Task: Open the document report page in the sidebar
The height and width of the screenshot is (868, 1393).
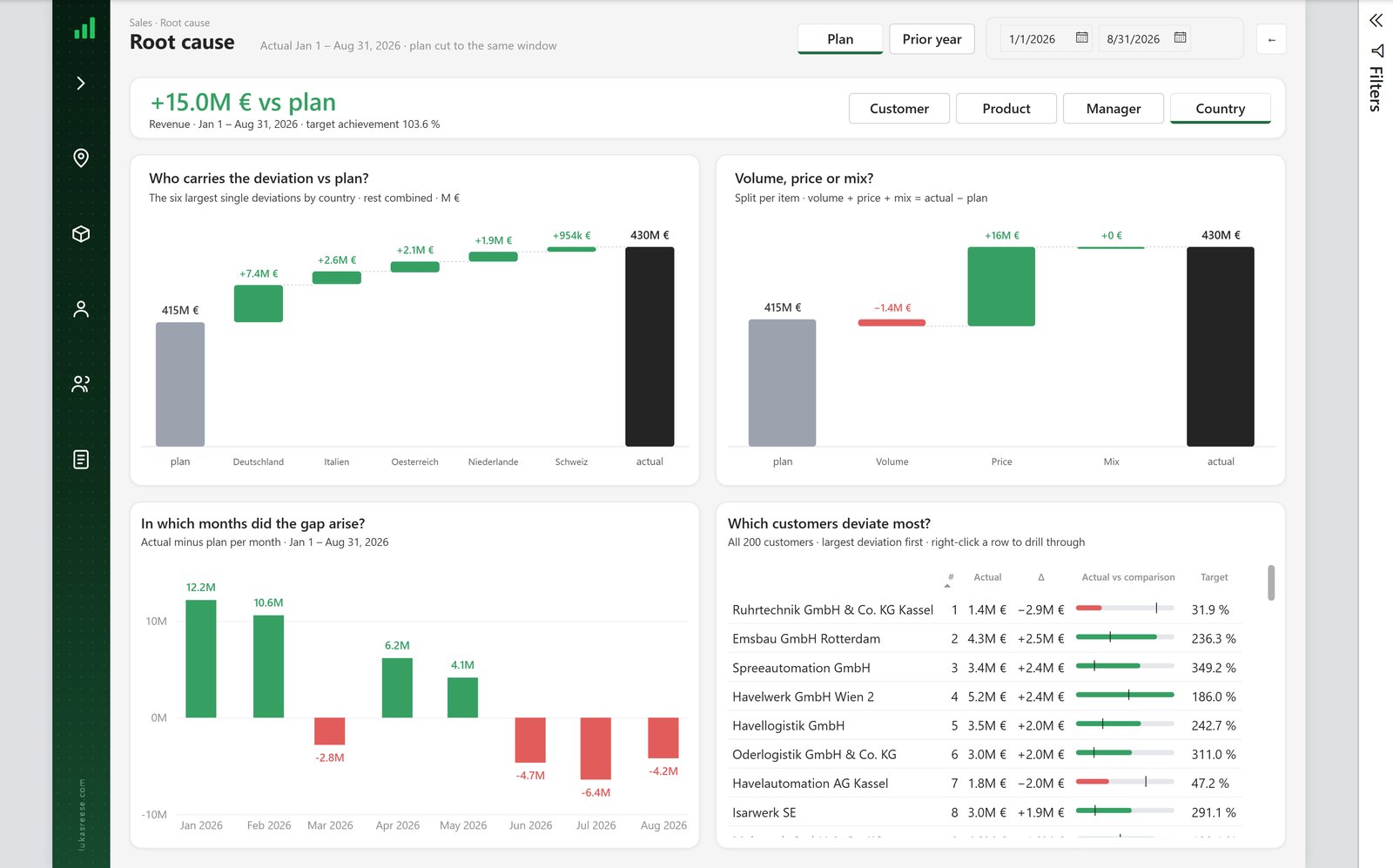Action: (81, 459)
